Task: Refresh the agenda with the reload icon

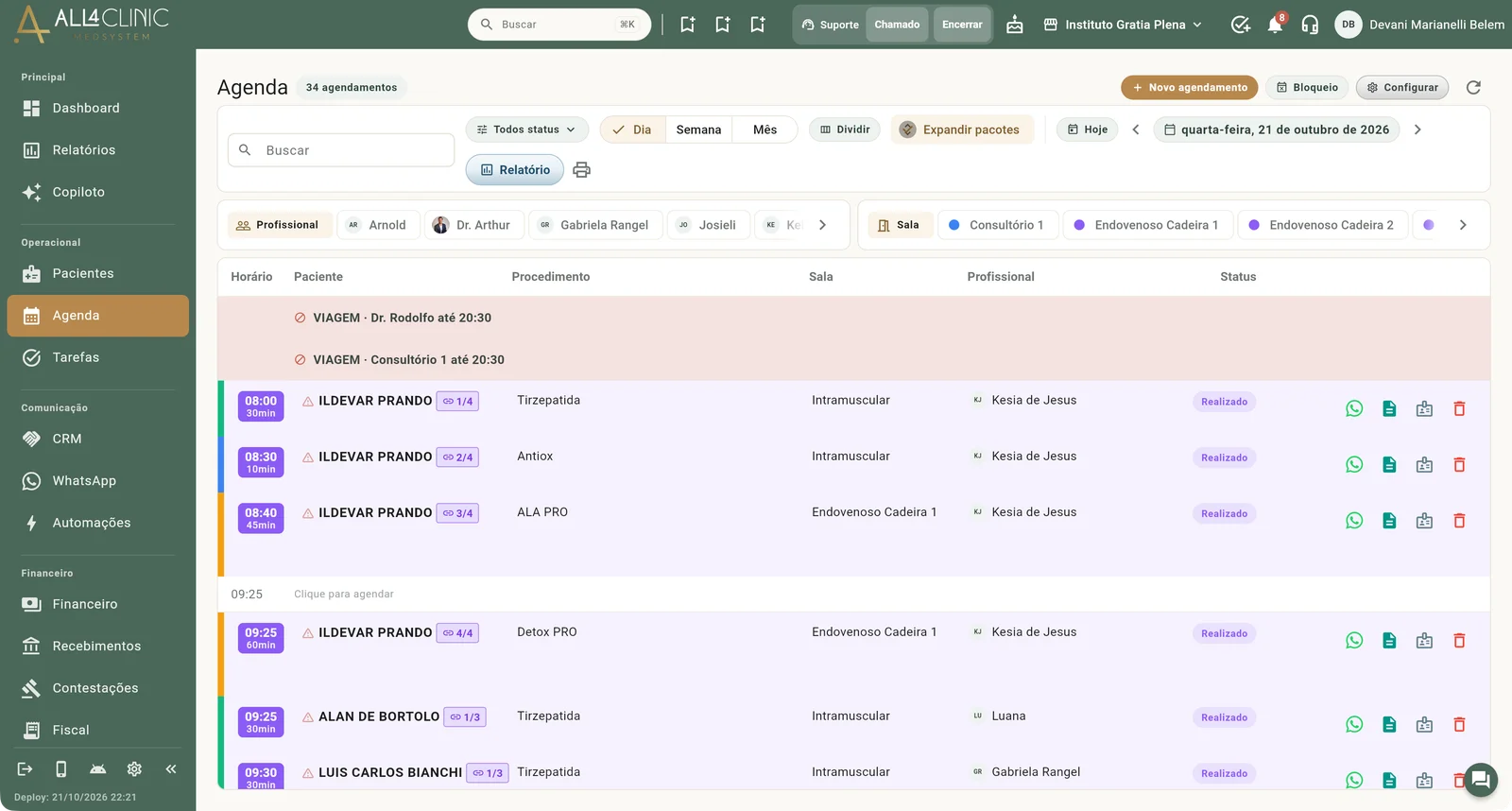Action: [1473, 88]
